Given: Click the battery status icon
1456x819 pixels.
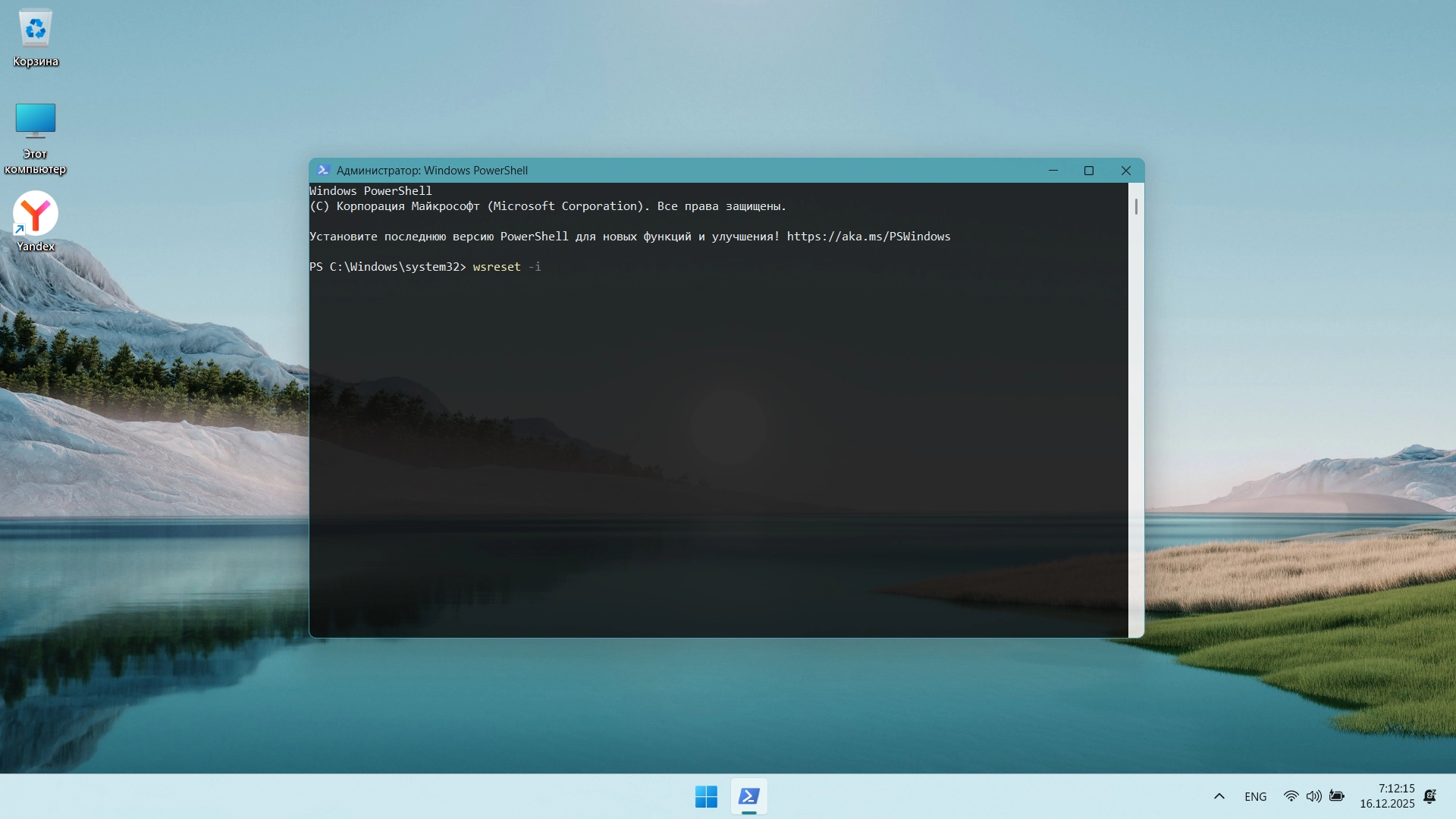Looking at the screenshot, I should click(x=1337, y=796).
